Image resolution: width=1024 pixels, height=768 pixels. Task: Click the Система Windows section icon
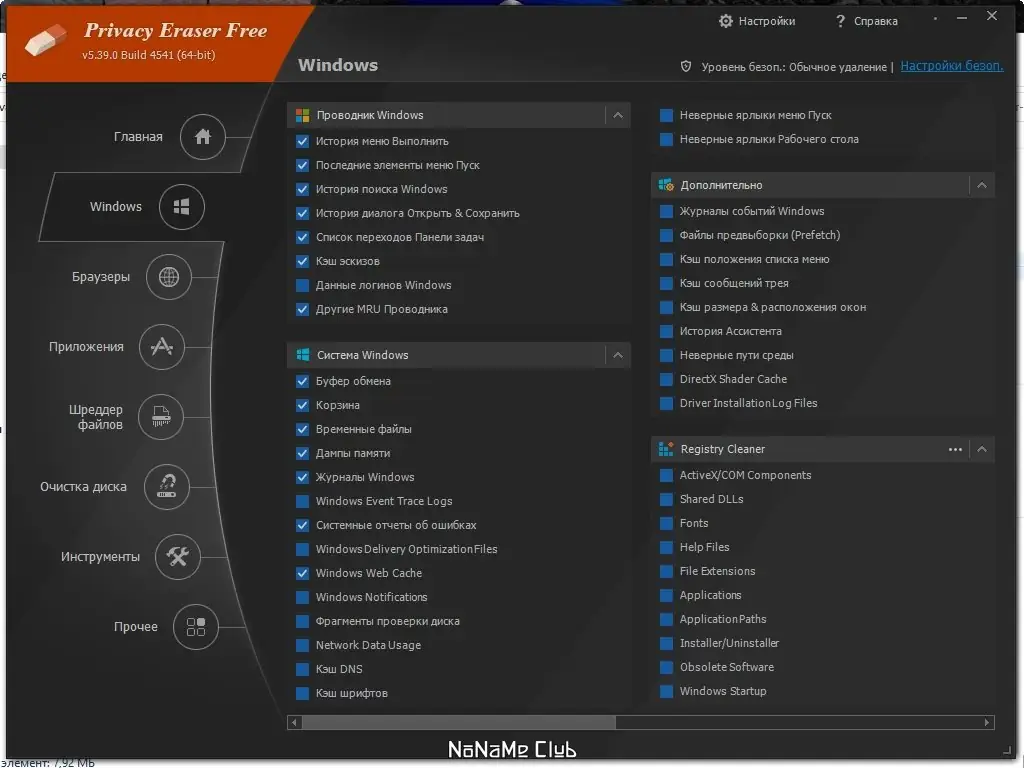click(302, 355)
